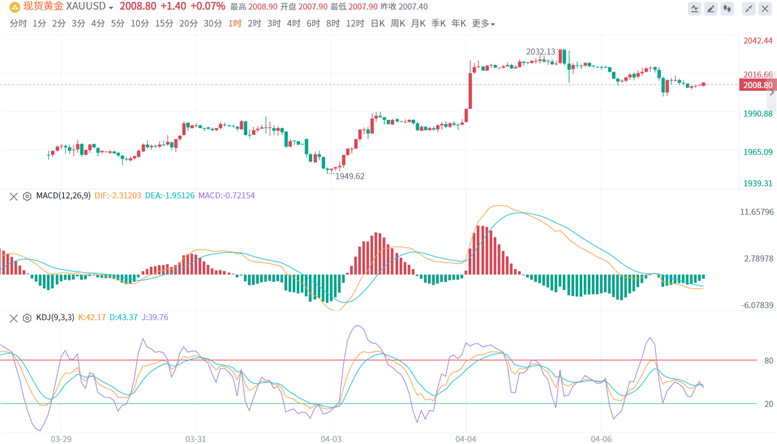Remove the MACD indicator panel

13,196
